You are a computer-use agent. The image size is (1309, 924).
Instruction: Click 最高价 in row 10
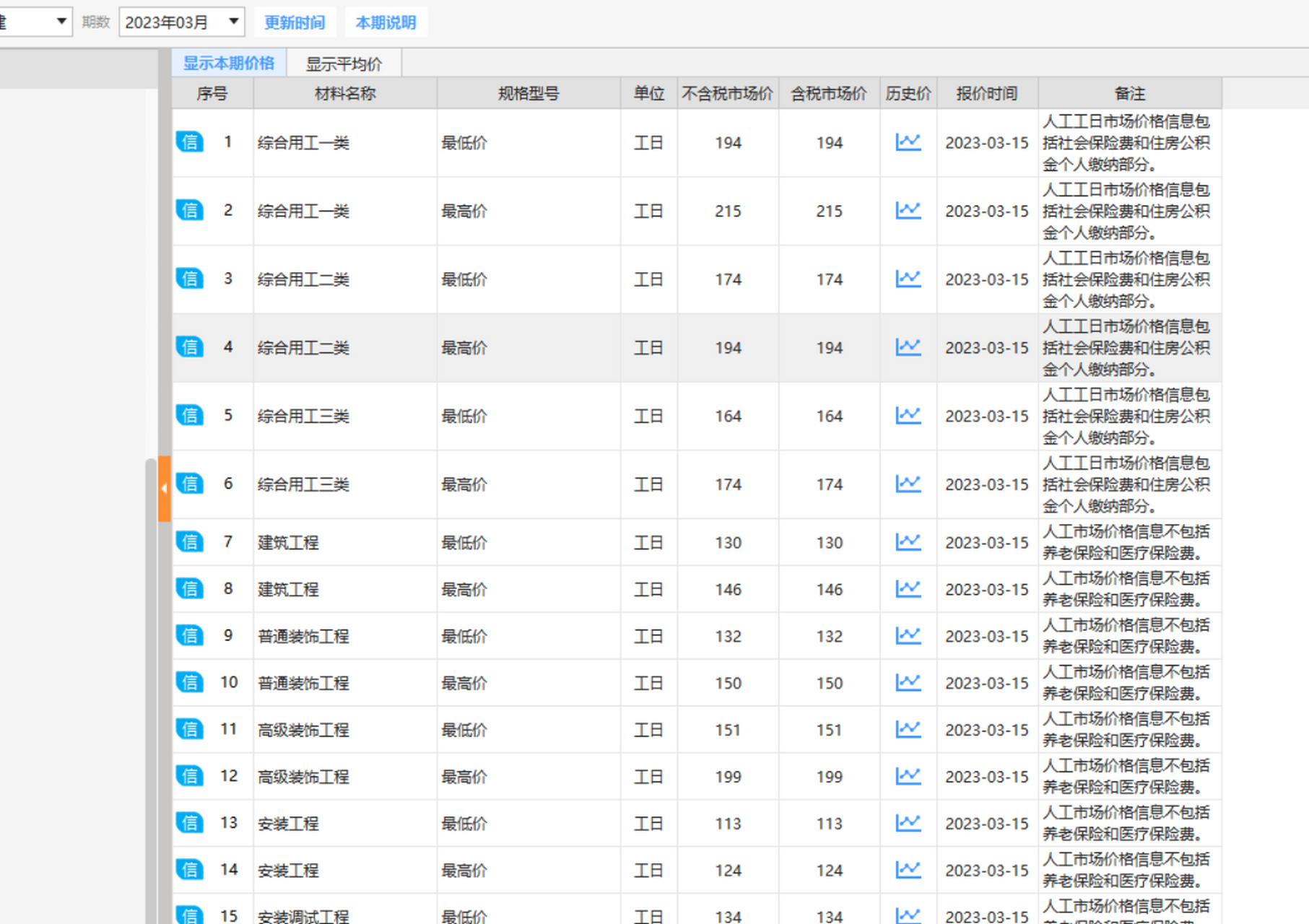tap(464, 683)
